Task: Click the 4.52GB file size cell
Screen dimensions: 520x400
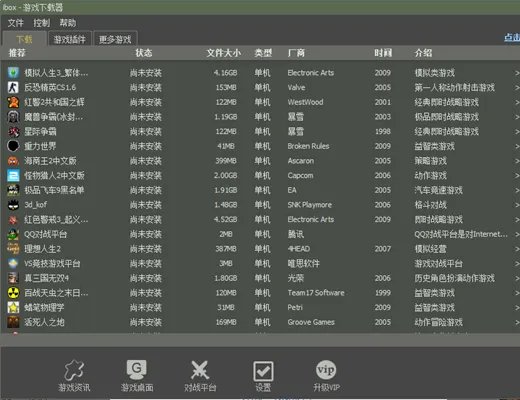Action: 225,219
